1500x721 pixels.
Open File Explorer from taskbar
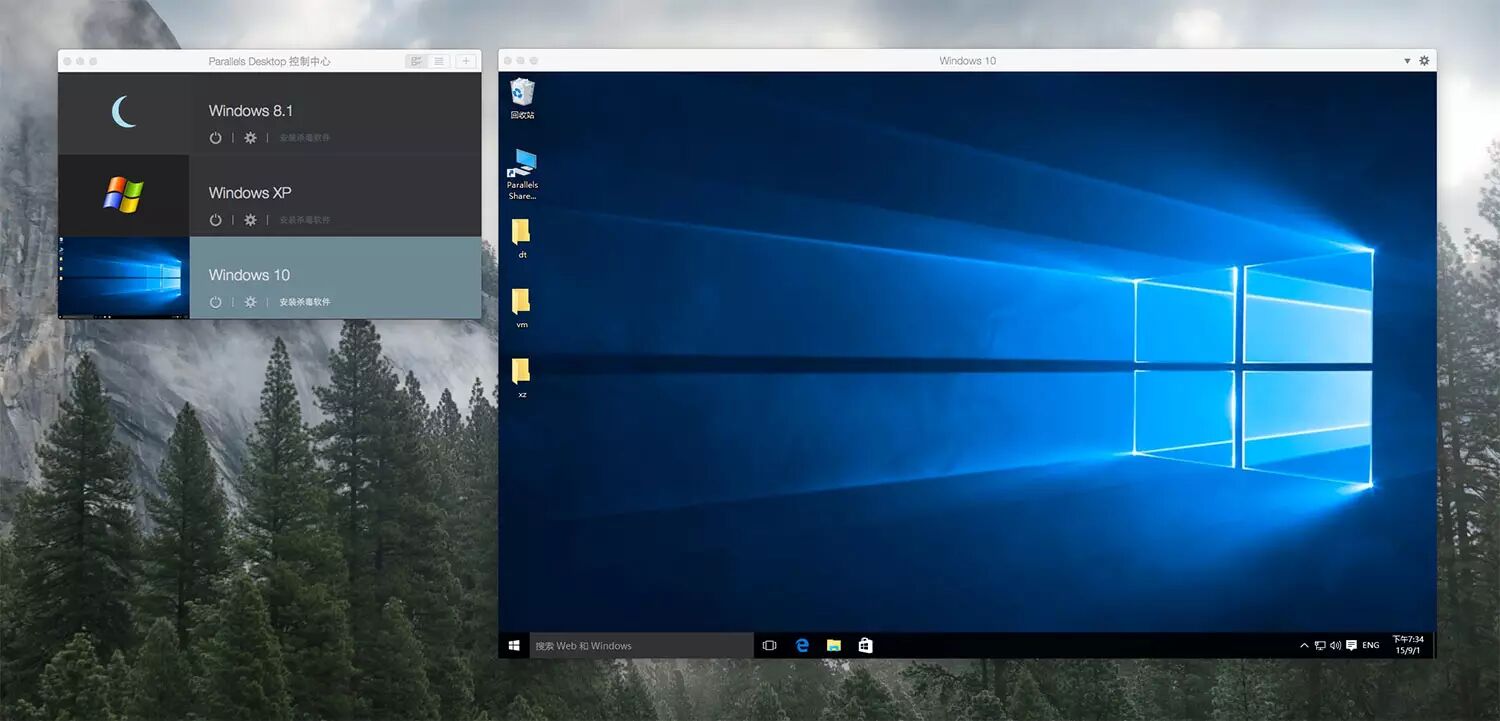pyautogui.click(x=833, y=646)
